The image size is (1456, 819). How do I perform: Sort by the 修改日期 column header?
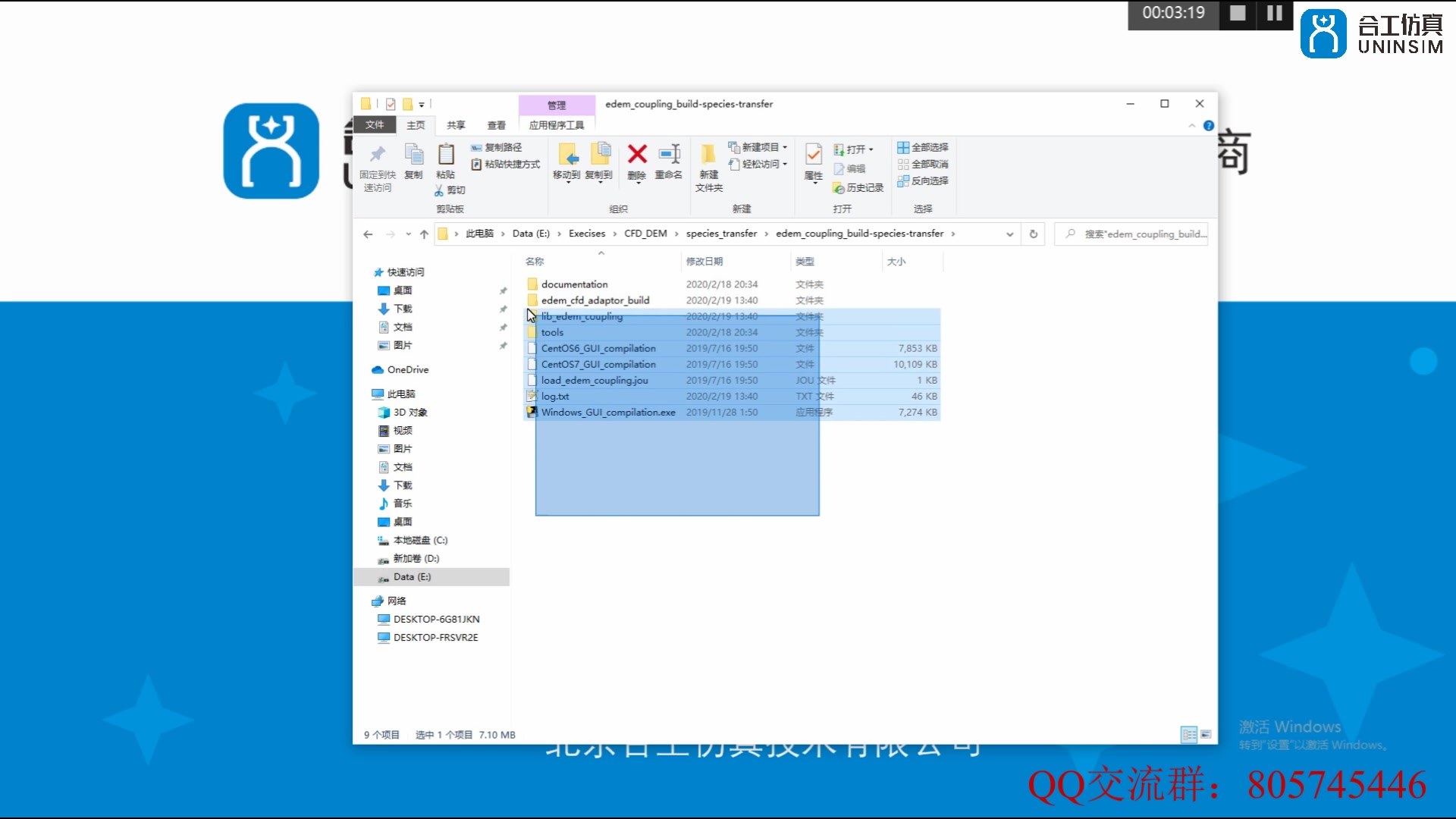tap(704, 262)
